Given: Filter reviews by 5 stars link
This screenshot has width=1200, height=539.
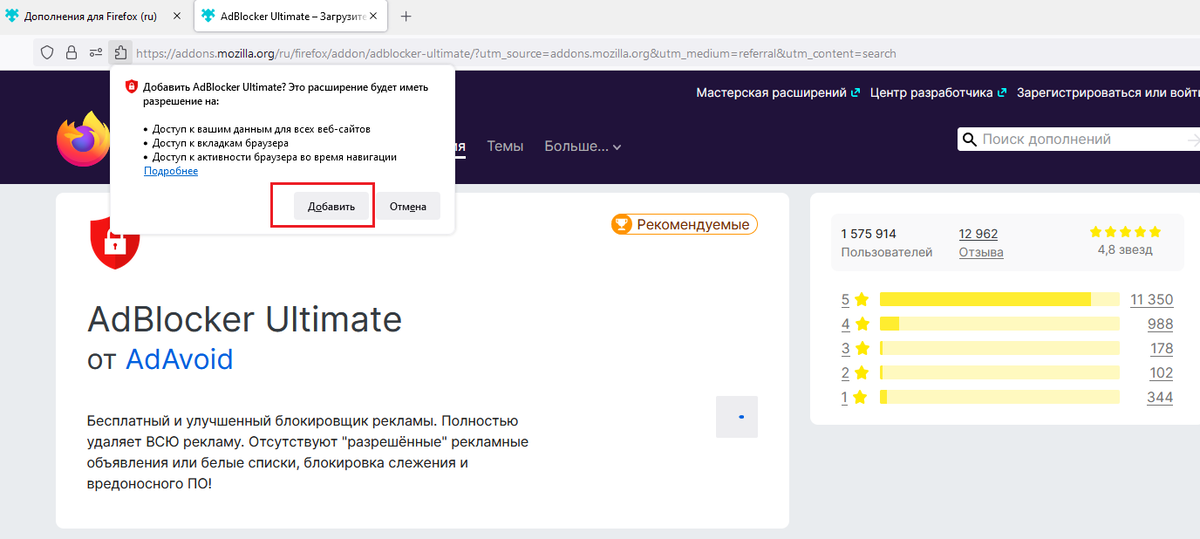Looking at the screenshot, I should pyautogui.click(x=855, y=299).
